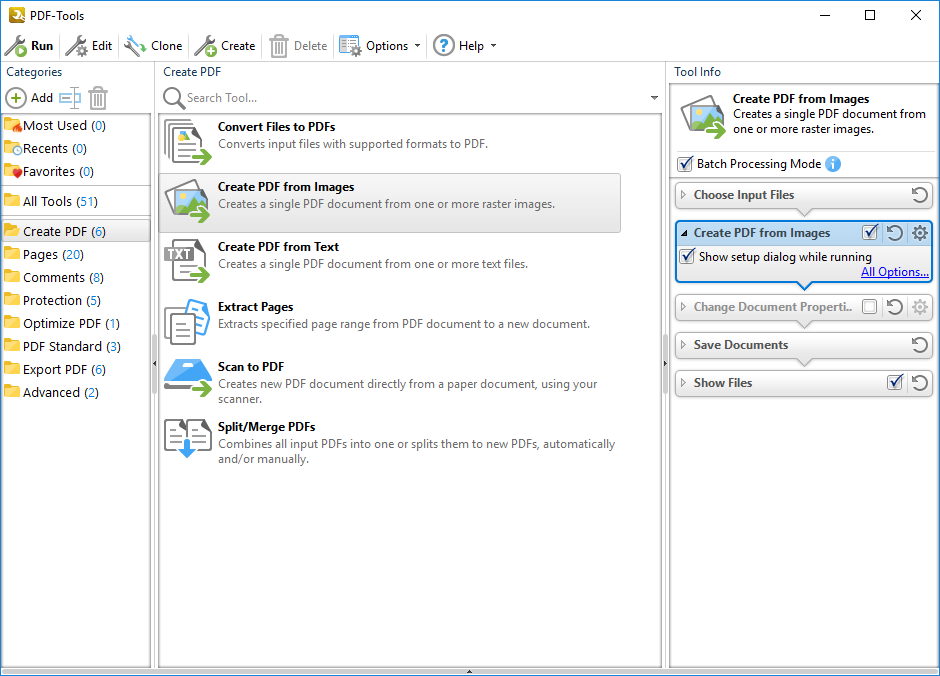
Task: Click the Add category plus icon
Action: tap(16, 98)
